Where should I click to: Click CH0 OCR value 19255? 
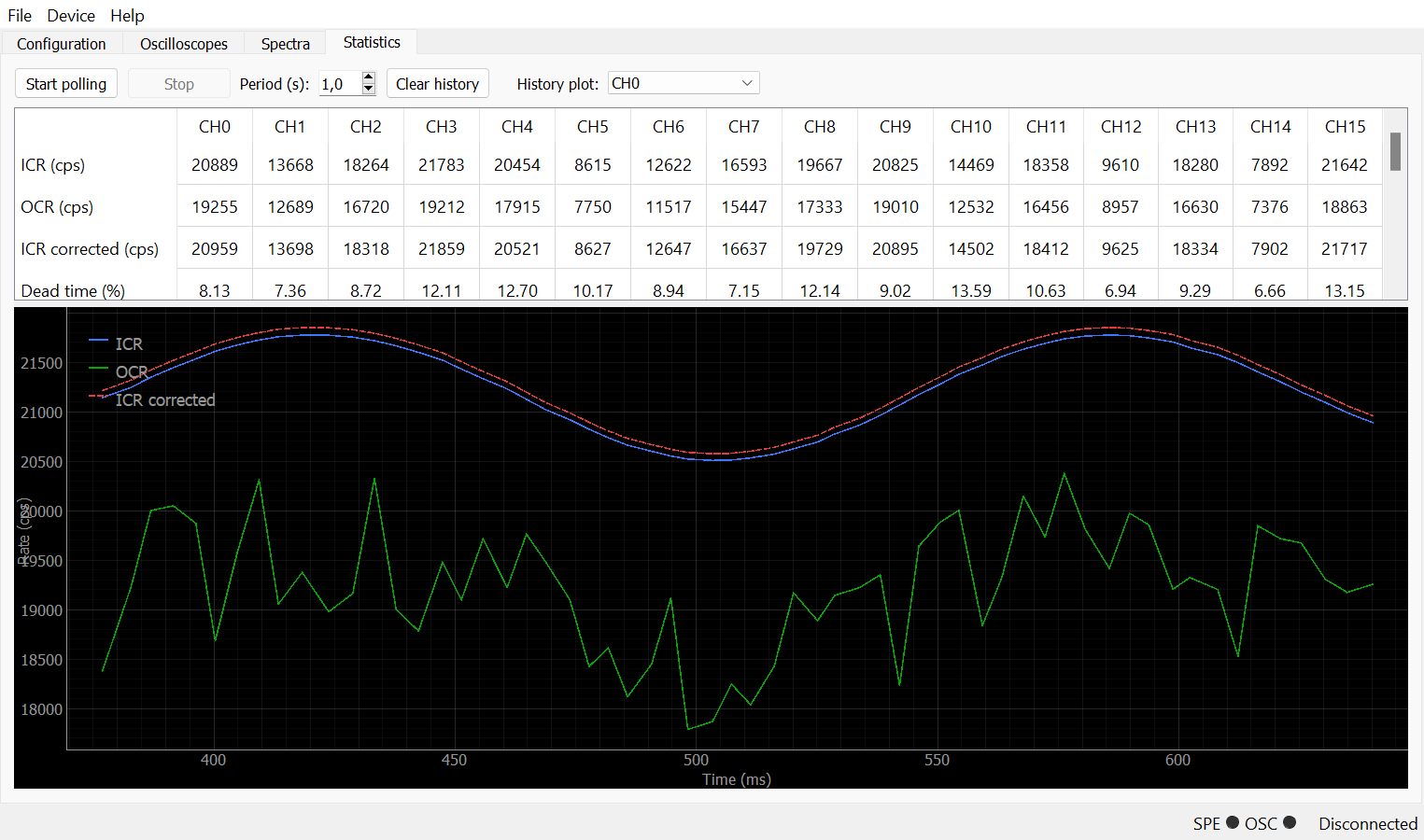pos(215,206)
